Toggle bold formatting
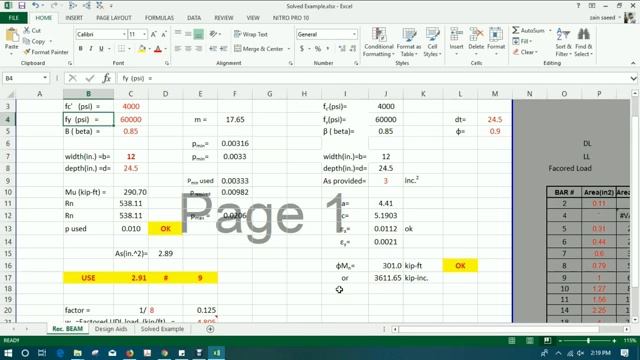640x360 pixels. [80, 49]
